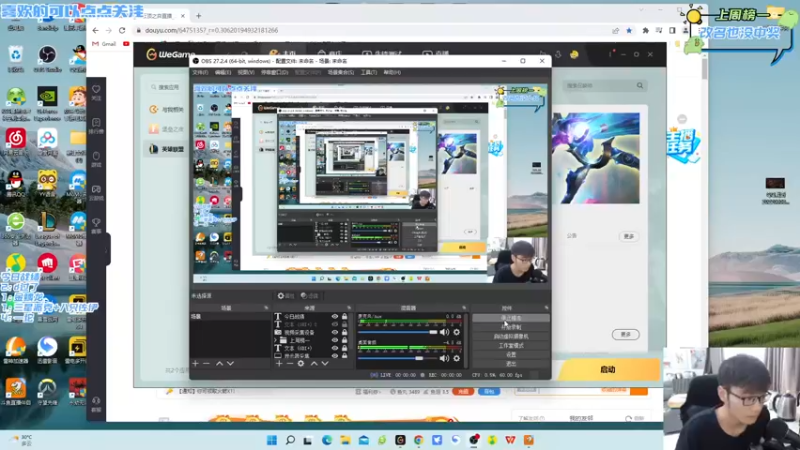
Task: Toggle visibility of 视频采集设备 source
Action: (335, 332)
